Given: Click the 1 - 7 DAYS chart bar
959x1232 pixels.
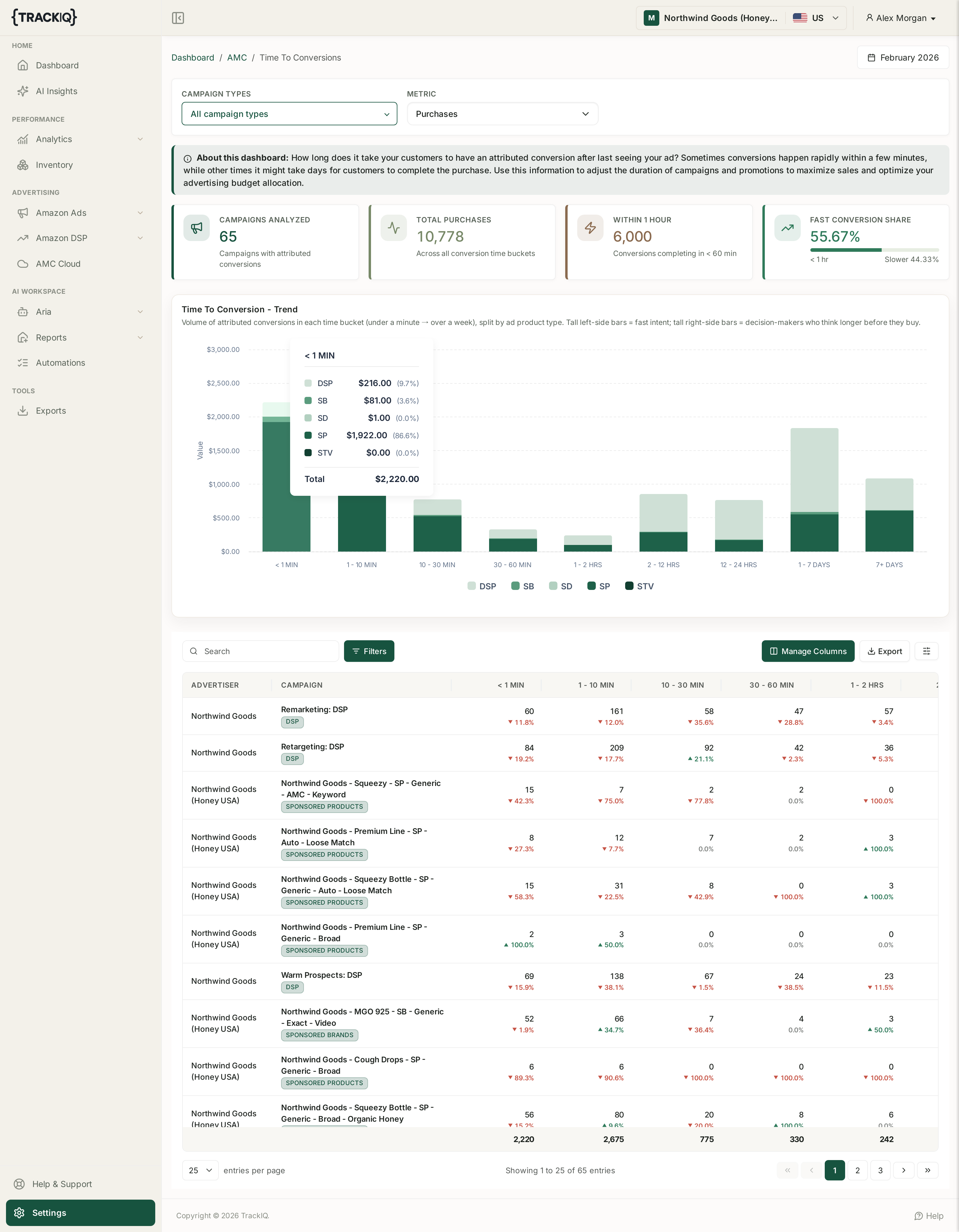Looking at the screenshot, I should point(814,490).
